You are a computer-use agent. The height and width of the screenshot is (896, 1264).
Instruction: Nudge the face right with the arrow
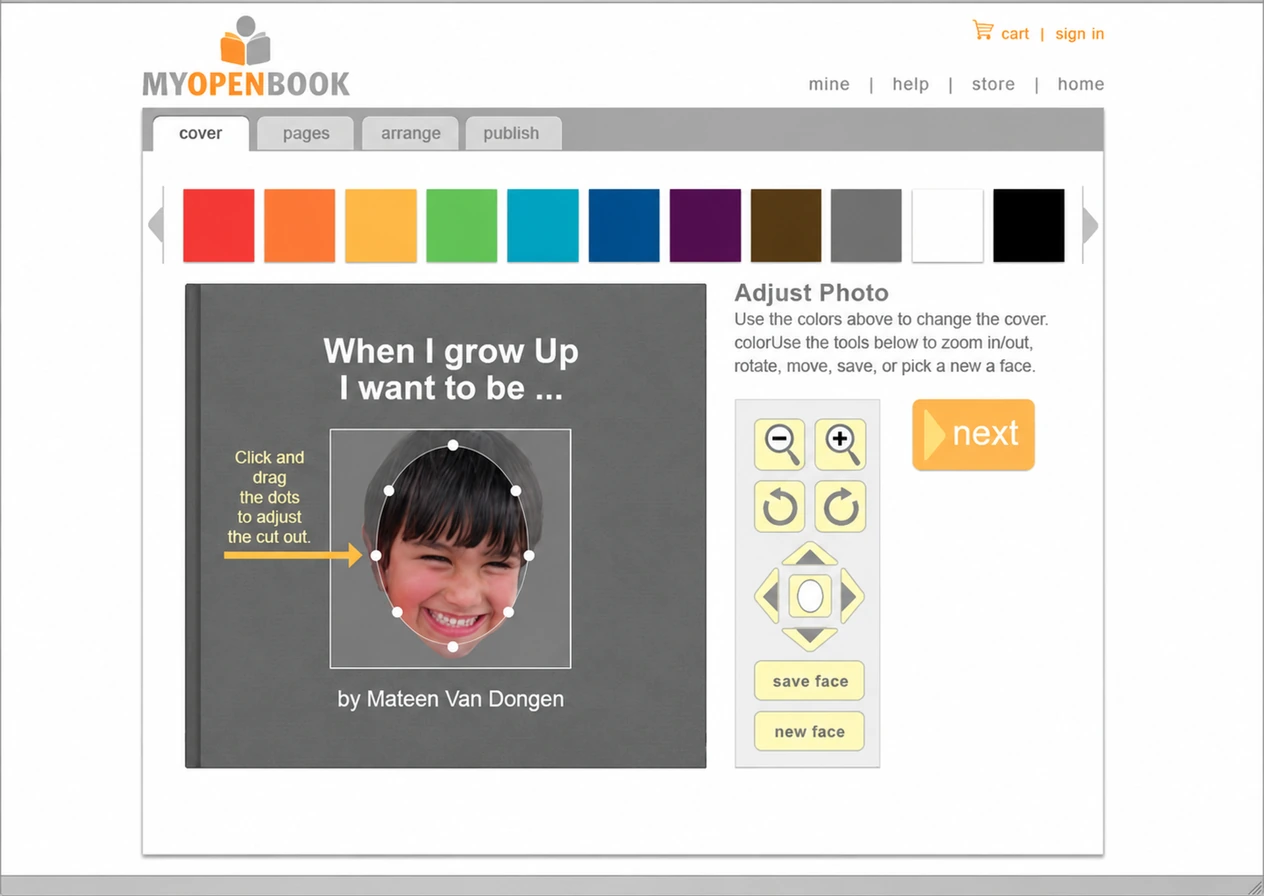click(851, 596)
